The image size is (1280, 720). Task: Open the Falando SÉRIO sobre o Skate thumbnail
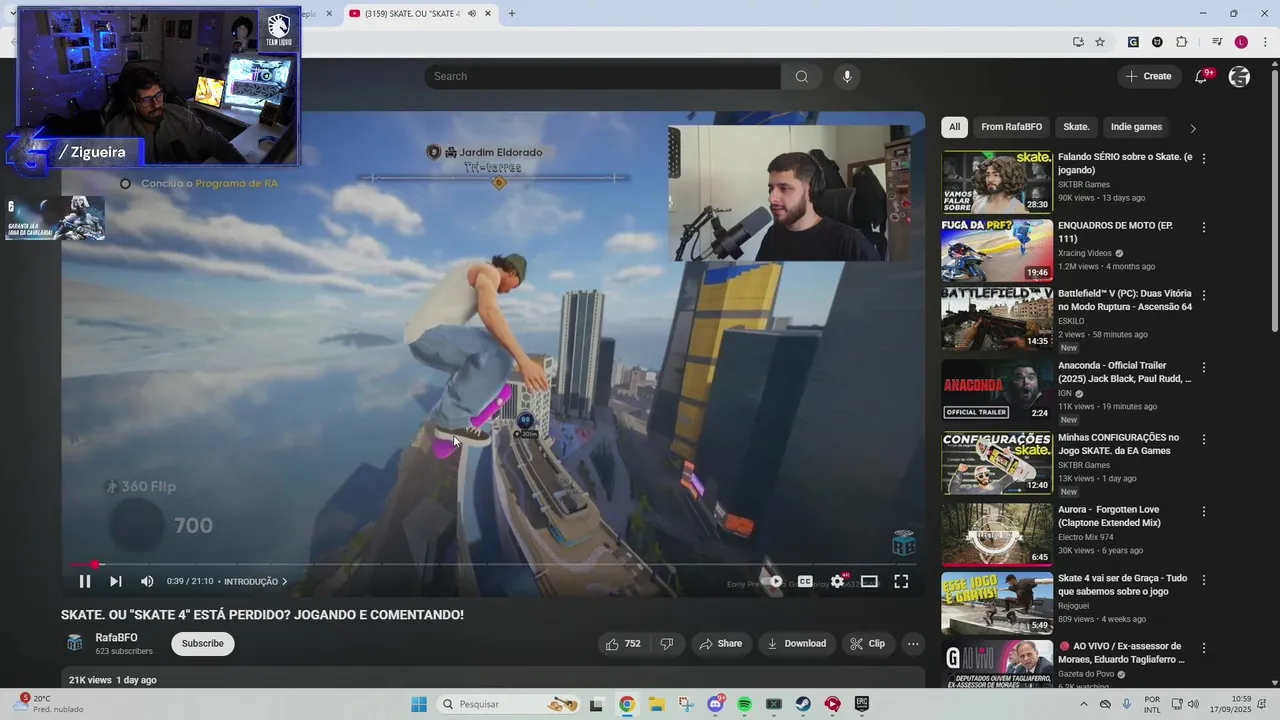(997, 182)
